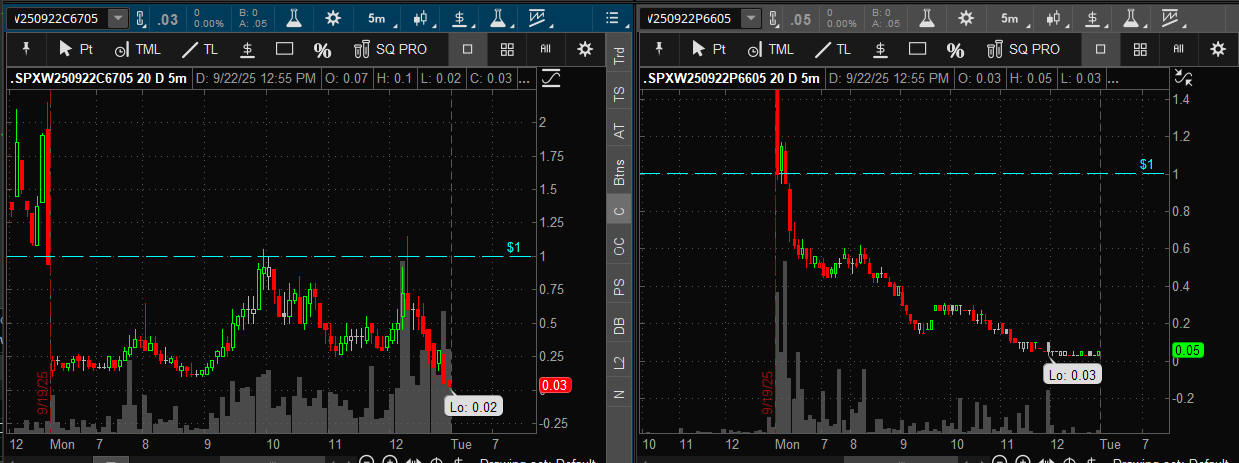The image size is (1239, 463).
Task: Select the rectangle drawing tool in left chart
Action: 284,49
